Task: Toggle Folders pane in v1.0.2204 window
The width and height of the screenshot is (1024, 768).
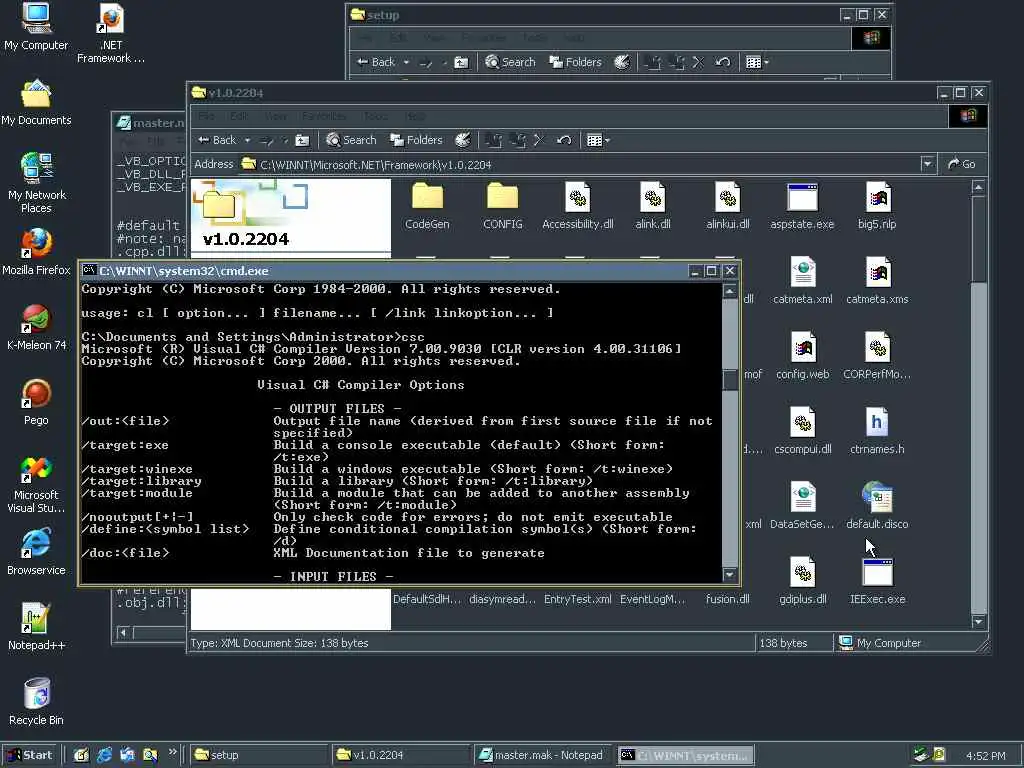Action: [416, 140]
